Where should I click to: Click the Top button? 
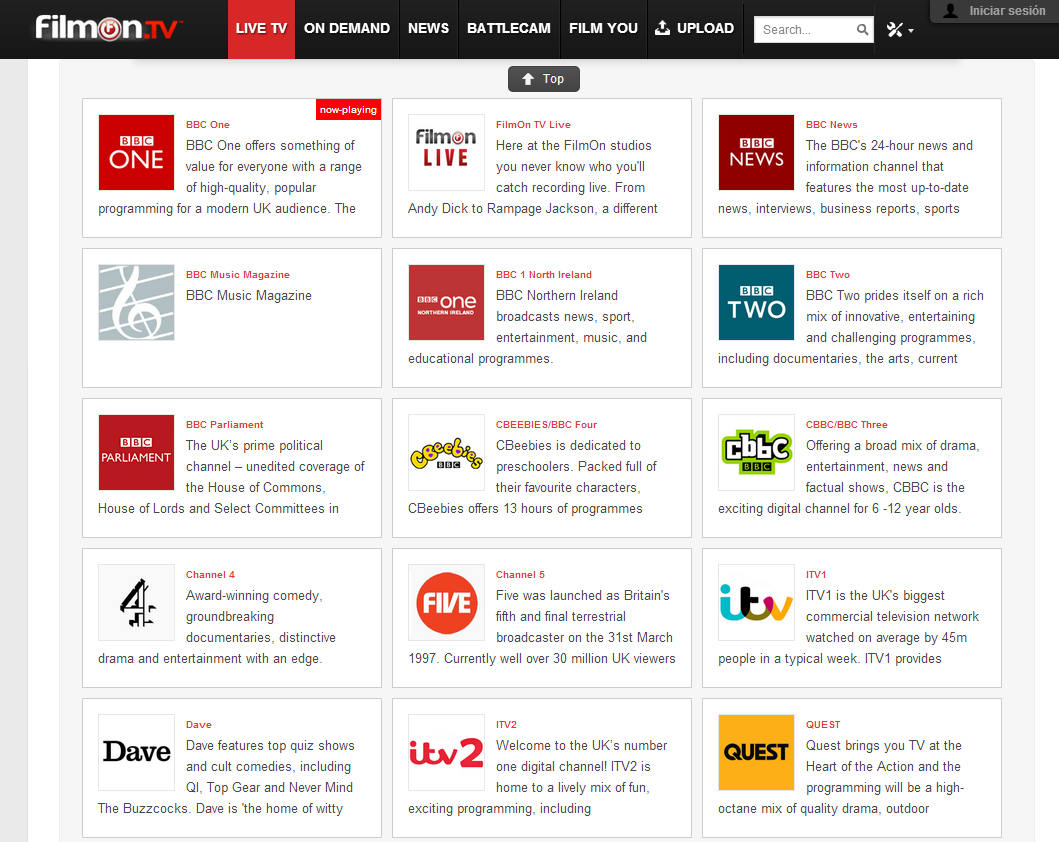point(544,79)
